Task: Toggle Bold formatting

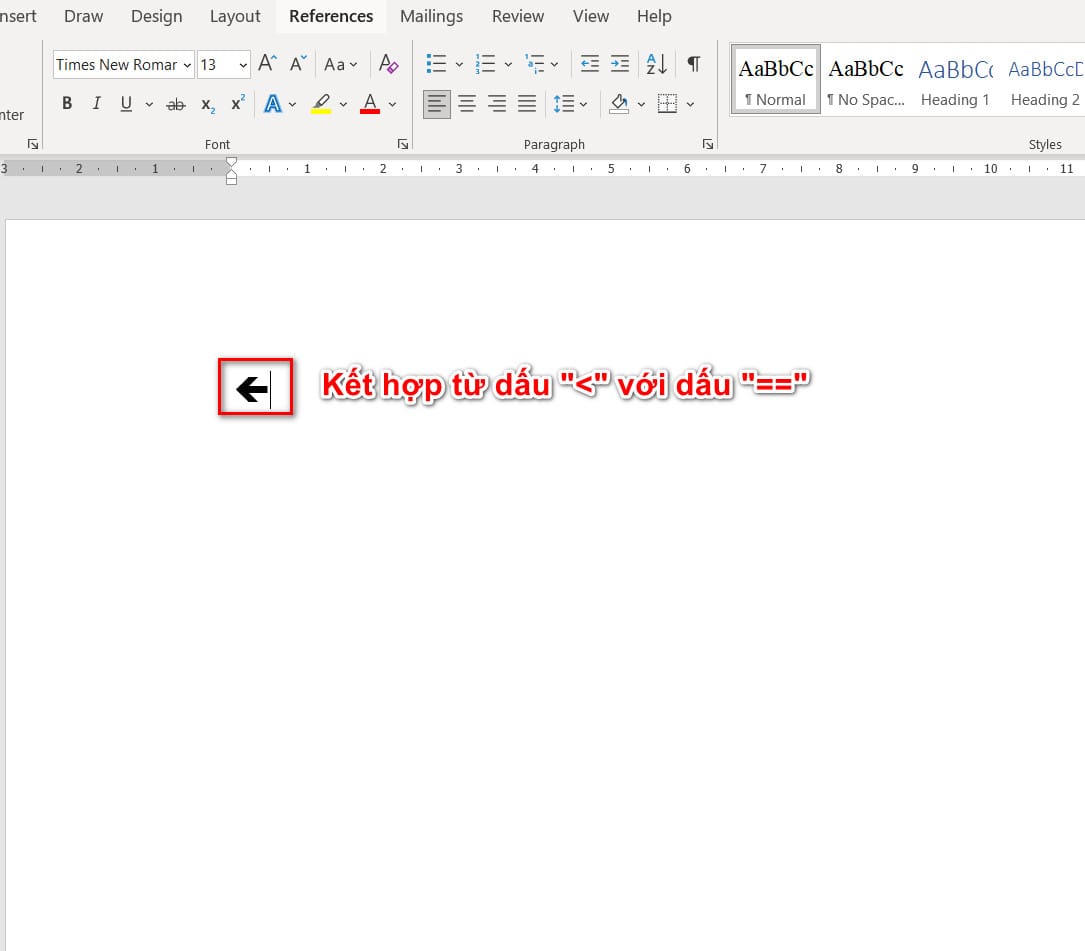Action: pos(67,104)
